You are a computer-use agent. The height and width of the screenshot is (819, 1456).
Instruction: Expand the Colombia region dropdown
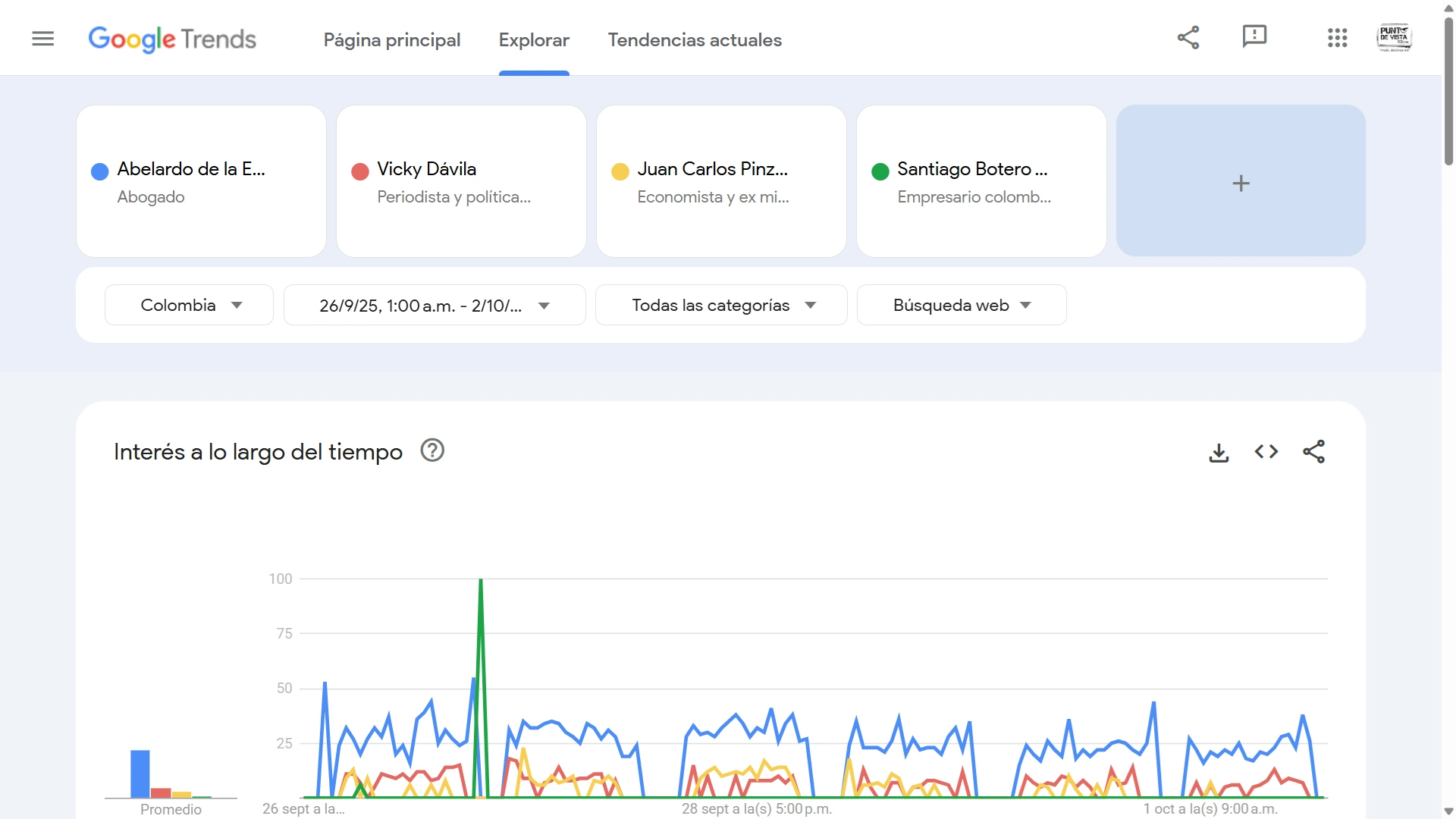(x=189, y=305)
